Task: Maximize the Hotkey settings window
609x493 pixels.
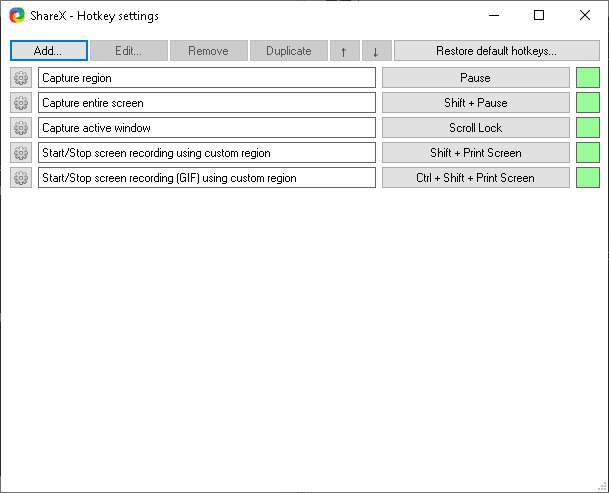Action: click(539, 16)
